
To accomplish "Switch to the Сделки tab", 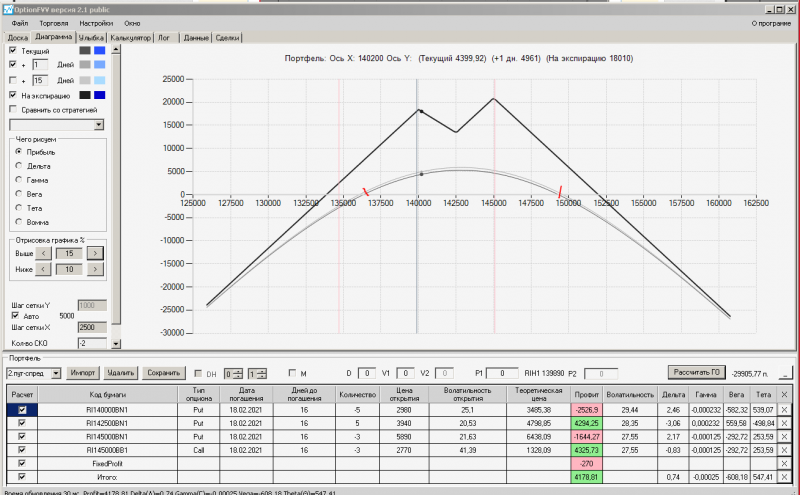I will [x=227, y=38].
